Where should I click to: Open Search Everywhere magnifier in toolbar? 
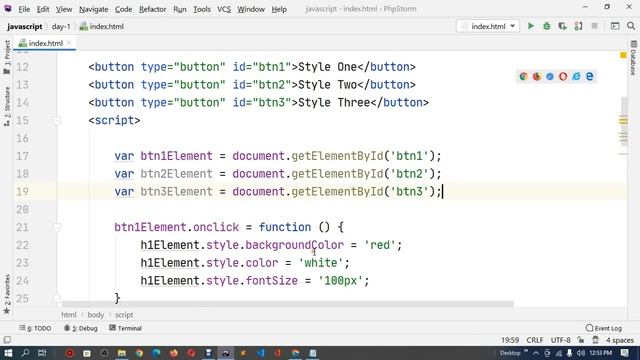(631, 26)
